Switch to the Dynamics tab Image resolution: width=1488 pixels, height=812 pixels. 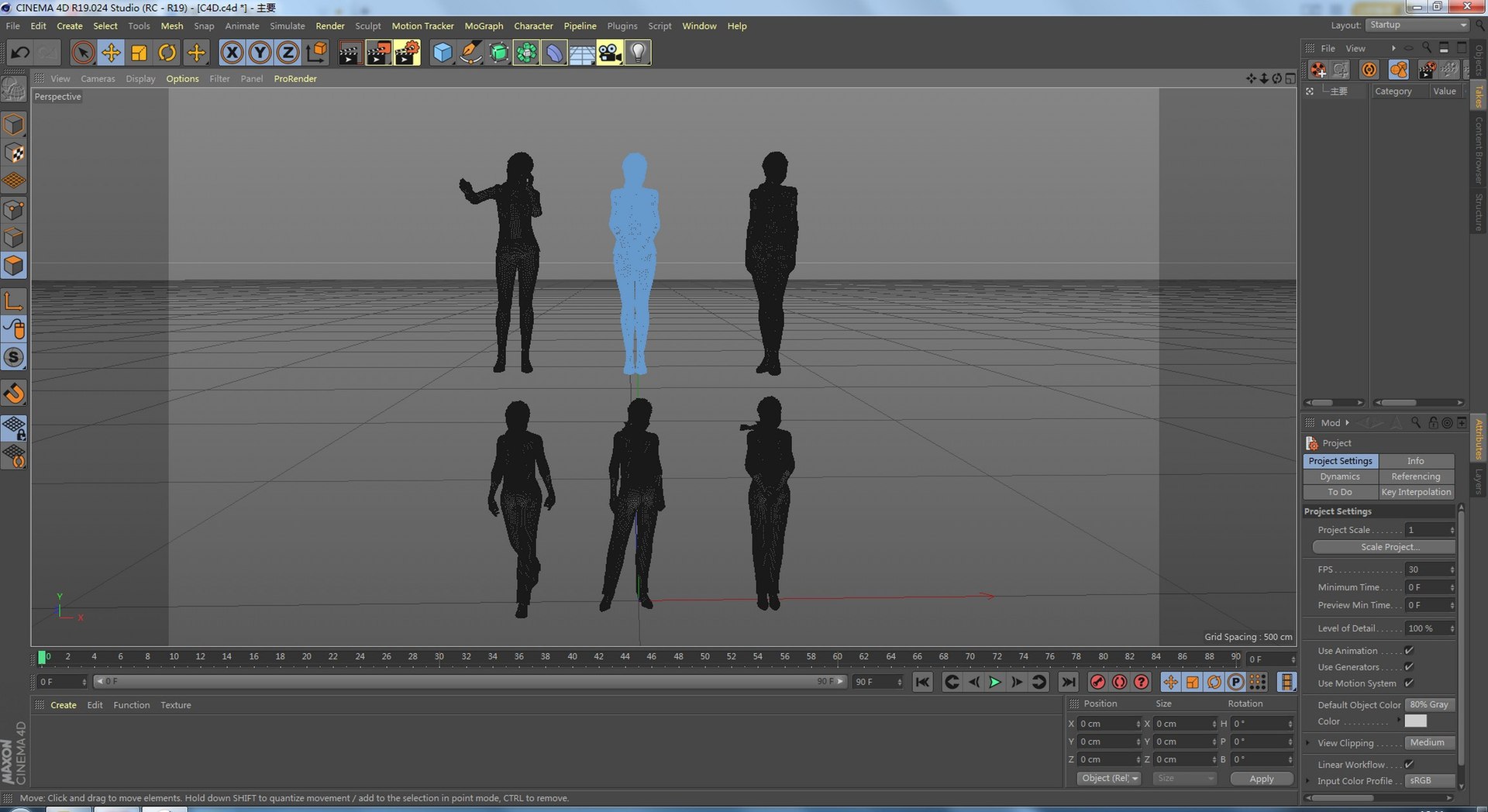[x=1340, y=477]
